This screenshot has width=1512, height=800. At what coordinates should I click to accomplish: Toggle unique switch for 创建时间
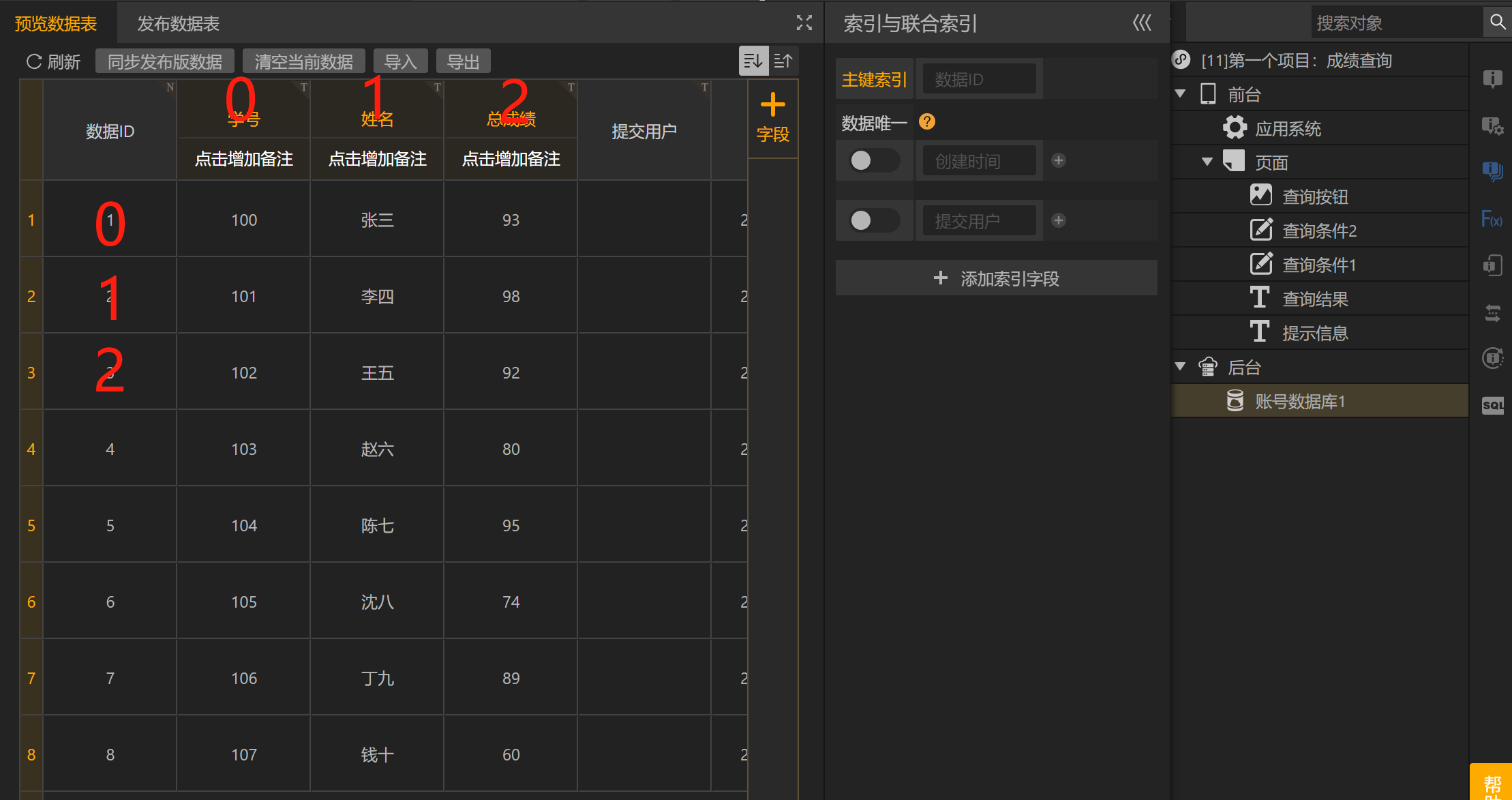874,161
